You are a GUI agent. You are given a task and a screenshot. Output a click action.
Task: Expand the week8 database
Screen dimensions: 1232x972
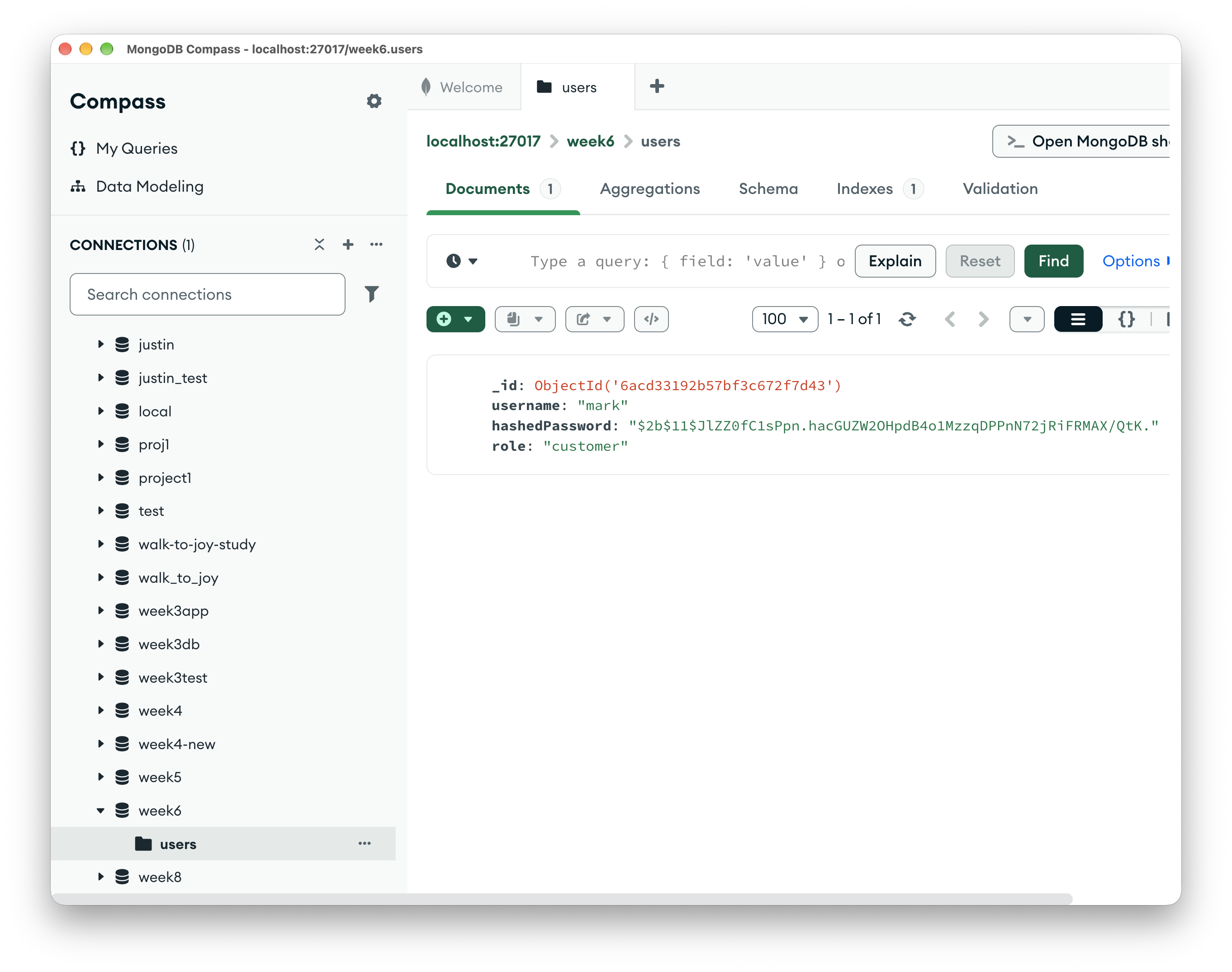101,878
